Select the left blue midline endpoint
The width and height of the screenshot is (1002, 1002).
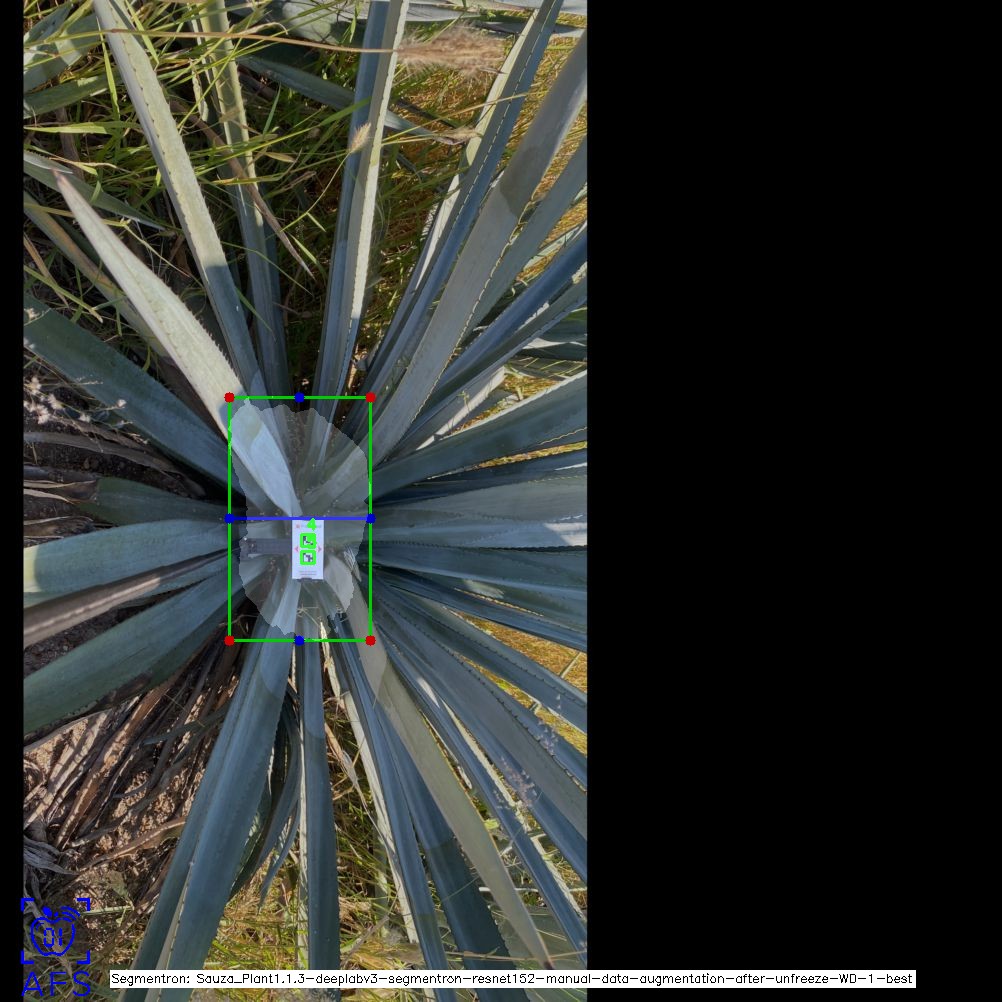[x=229, y=519]
